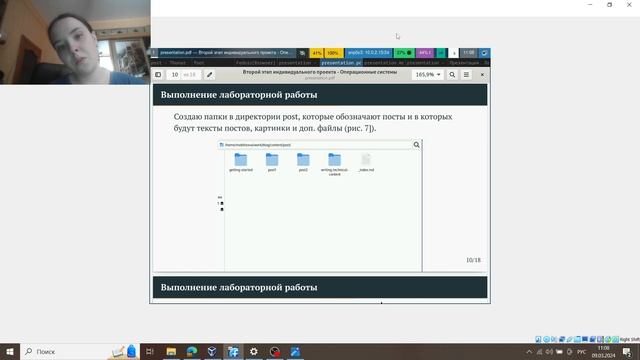Show hidden tray icons chevron
640x360 pixels.
pyautogui.click(x=529, y=351)
